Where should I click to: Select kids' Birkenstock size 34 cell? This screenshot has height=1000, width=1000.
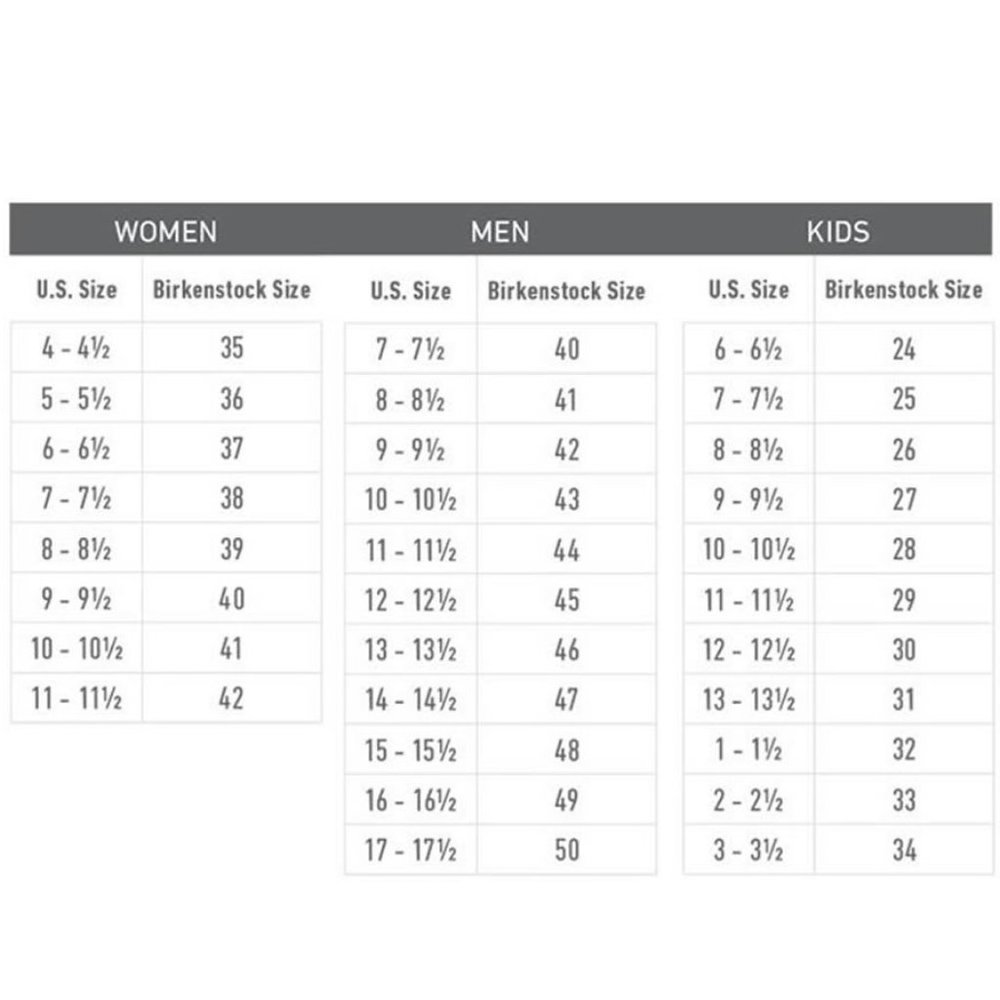point(904,850)
